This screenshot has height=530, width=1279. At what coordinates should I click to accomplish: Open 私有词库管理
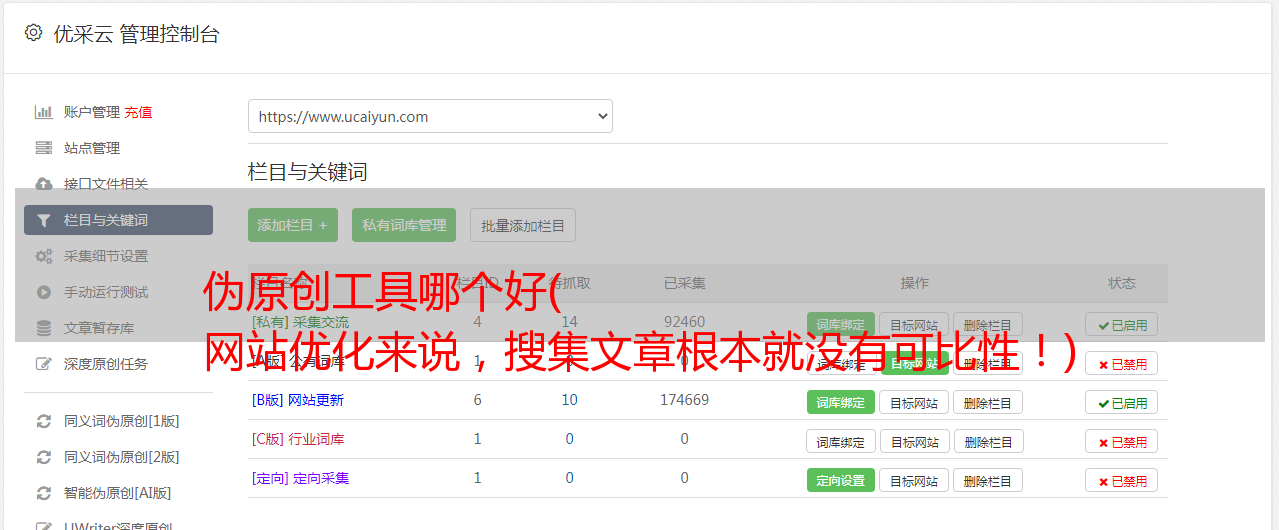tap(404, 225)
